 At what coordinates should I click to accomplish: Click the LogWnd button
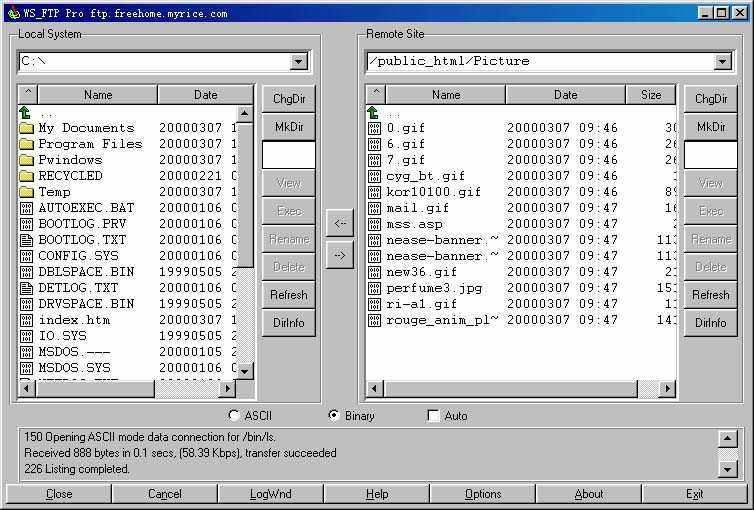270,494
